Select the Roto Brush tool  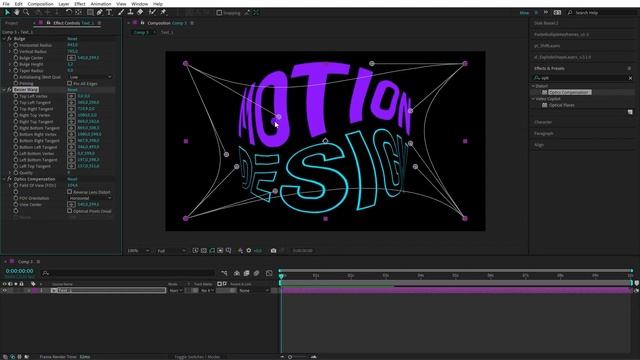point(152,12)
